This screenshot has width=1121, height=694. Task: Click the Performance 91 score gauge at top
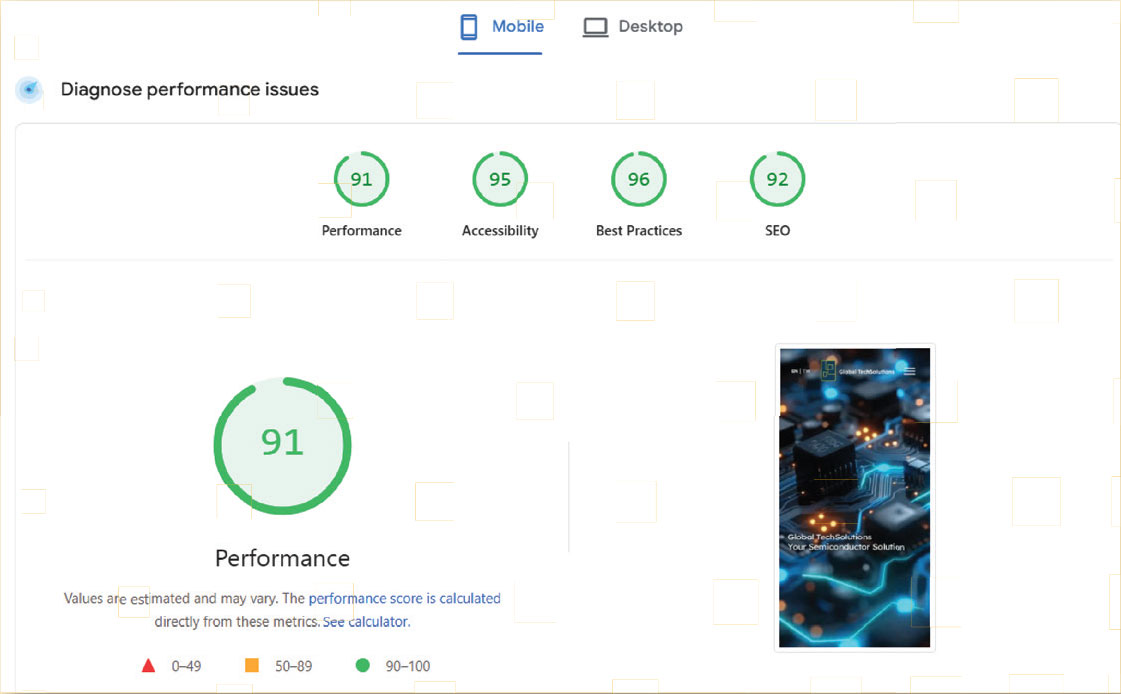pos(361,180)
